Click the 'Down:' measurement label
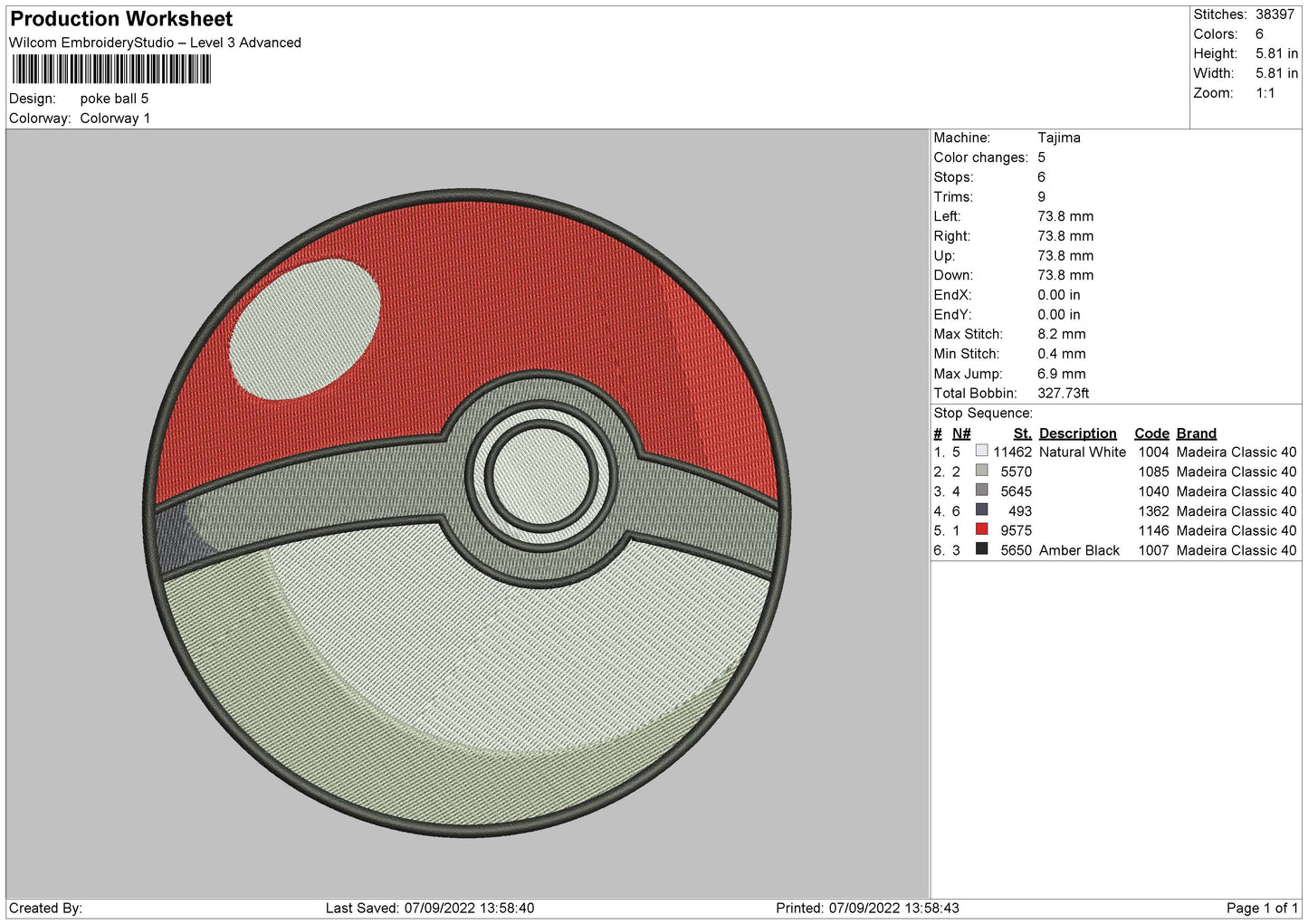 [953, 275]
